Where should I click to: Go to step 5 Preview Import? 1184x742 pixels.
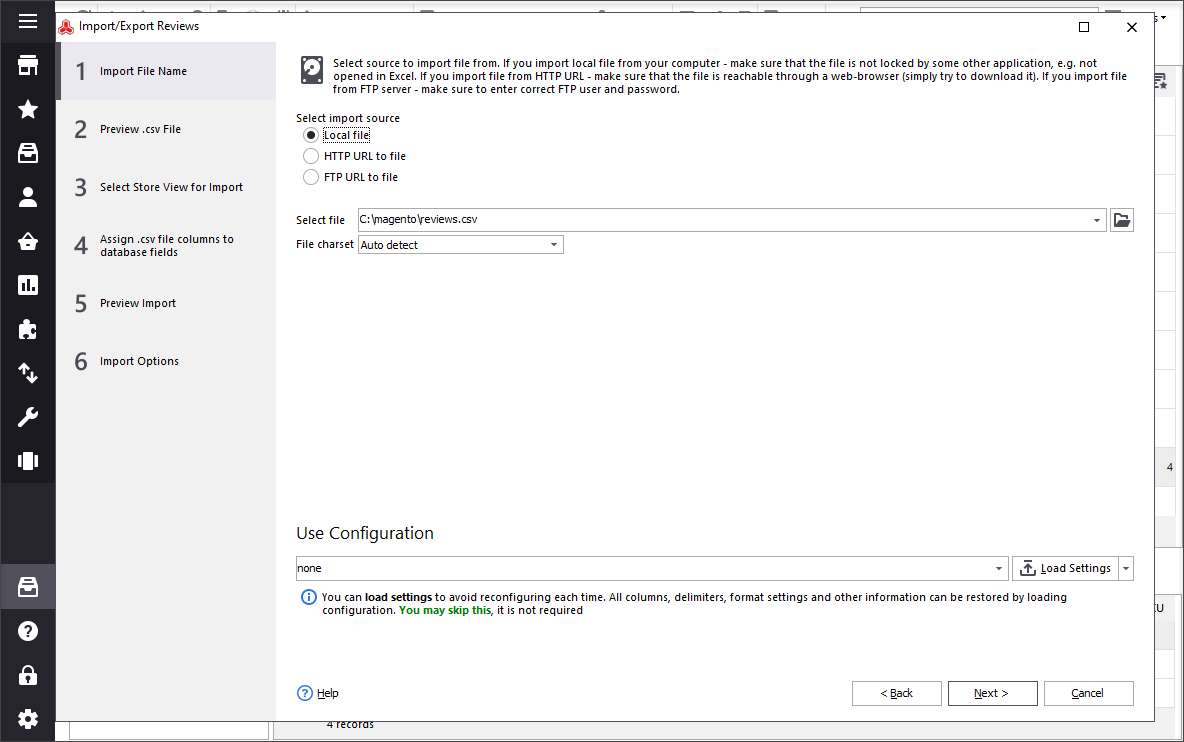(166, 303)
